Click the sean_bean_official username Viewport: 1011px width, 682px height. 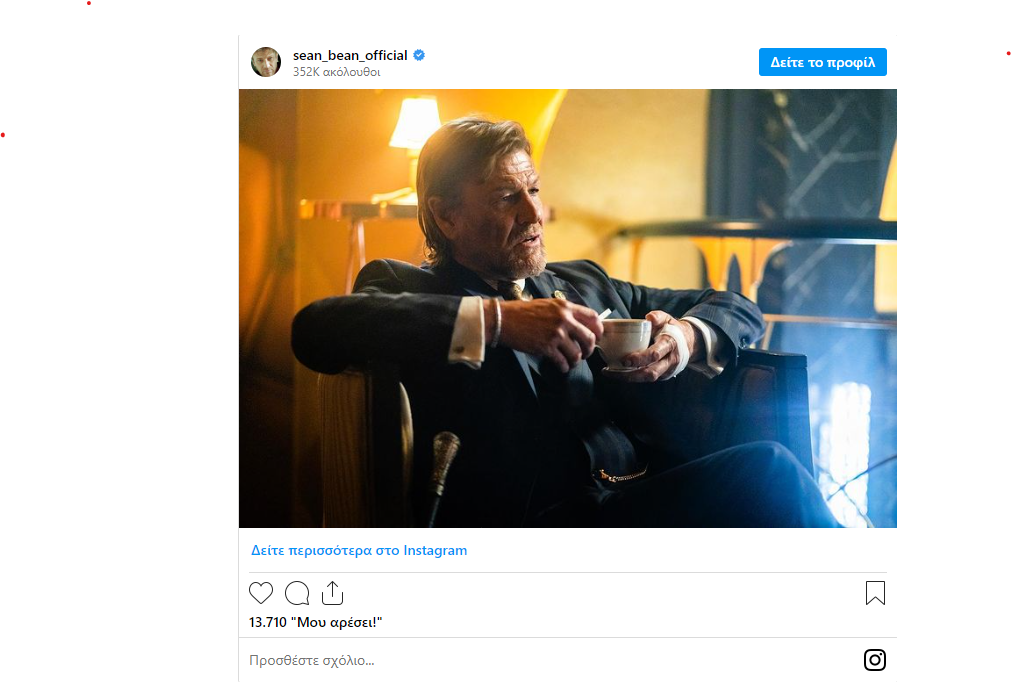tap(350, 55)
